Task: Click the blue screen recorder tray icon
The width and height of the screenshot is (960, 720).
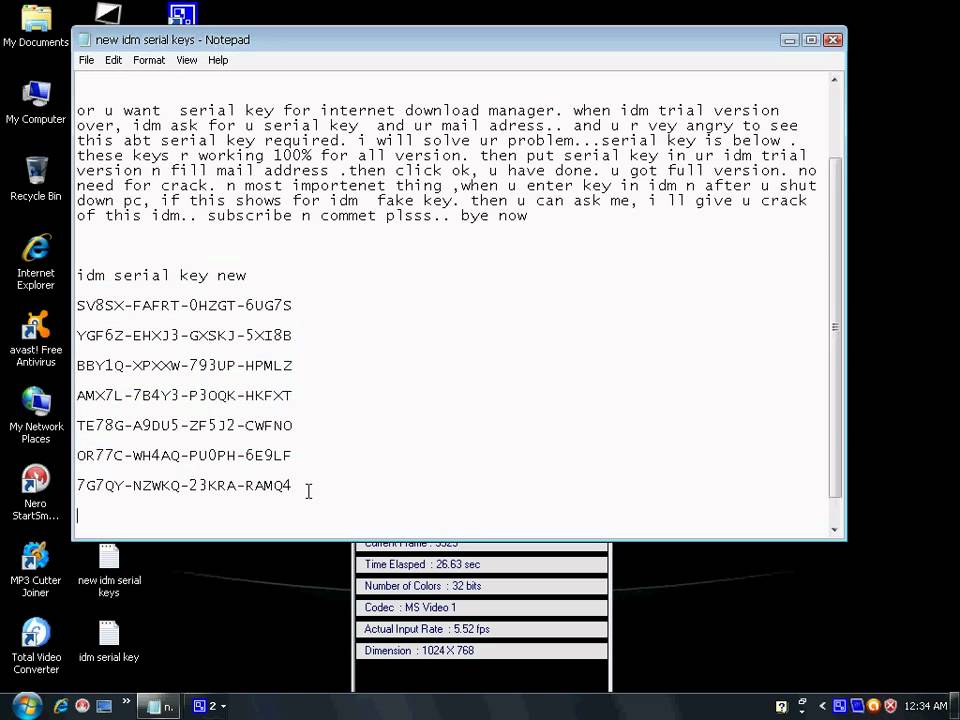Action: coord(839,706)
